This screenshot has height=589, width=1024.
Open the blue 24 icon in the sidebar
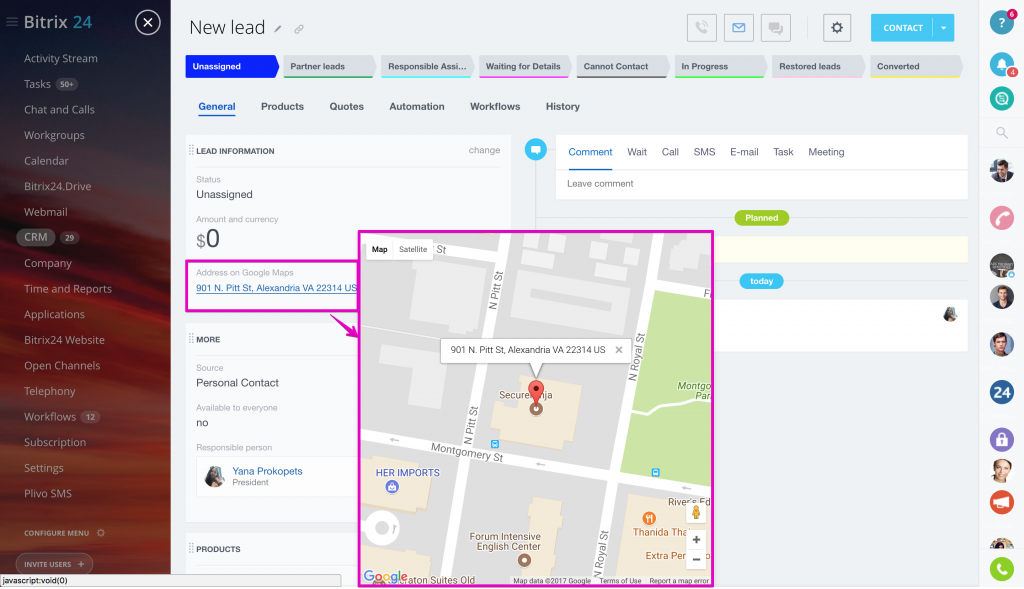(1001, 392)
